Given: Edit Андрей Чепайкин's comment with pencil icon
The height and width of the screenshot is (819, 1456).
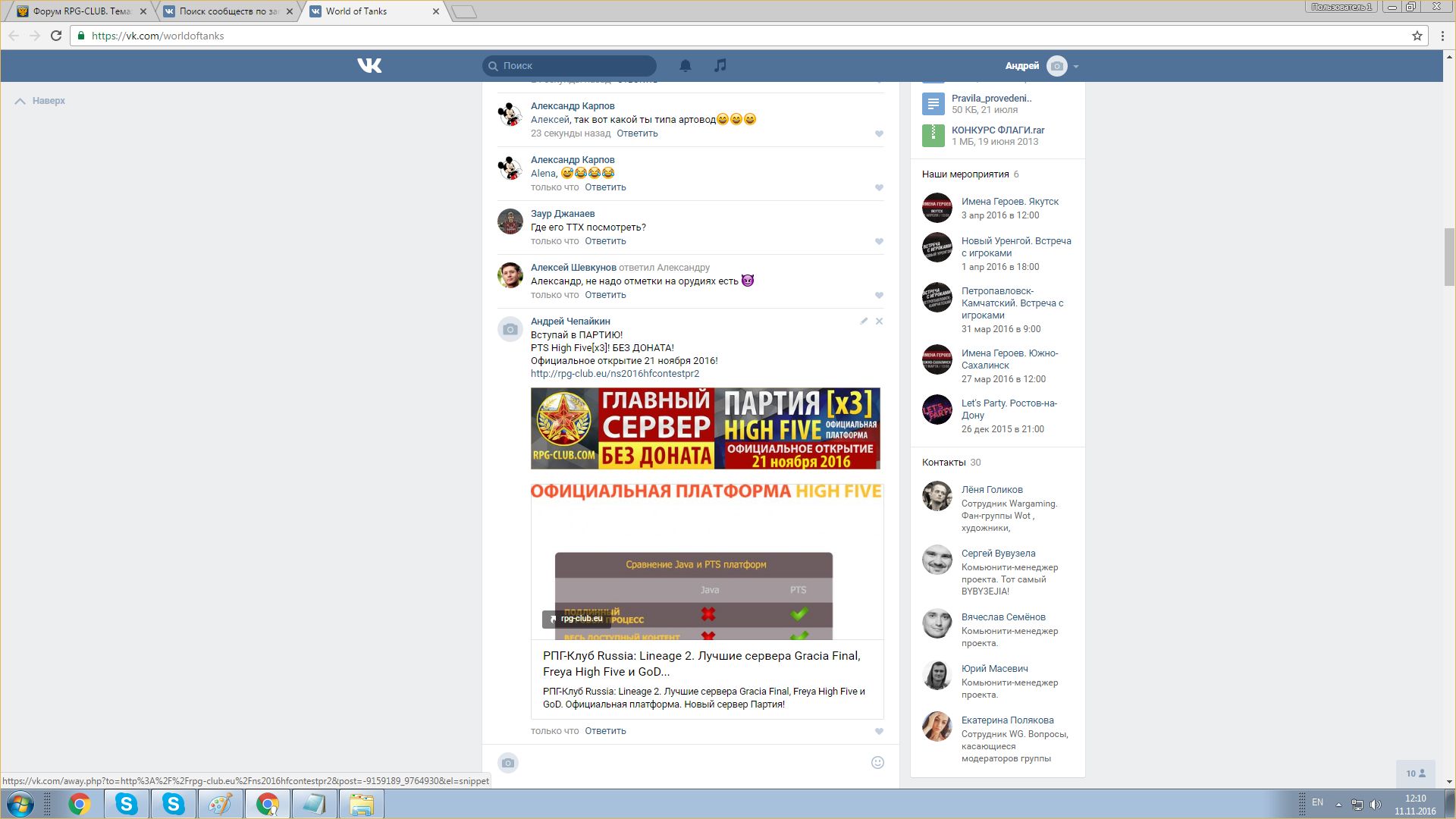Looking at the screenshot, I should point(864,322).
